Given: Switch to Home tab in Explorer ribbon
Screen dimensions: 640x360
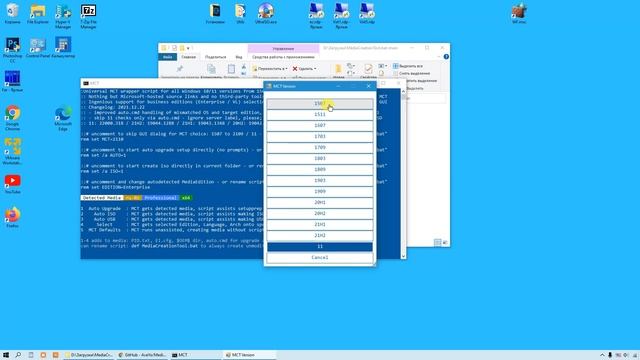Looking at the screenshot, I should pyautogui.click(x=189, y=57).
